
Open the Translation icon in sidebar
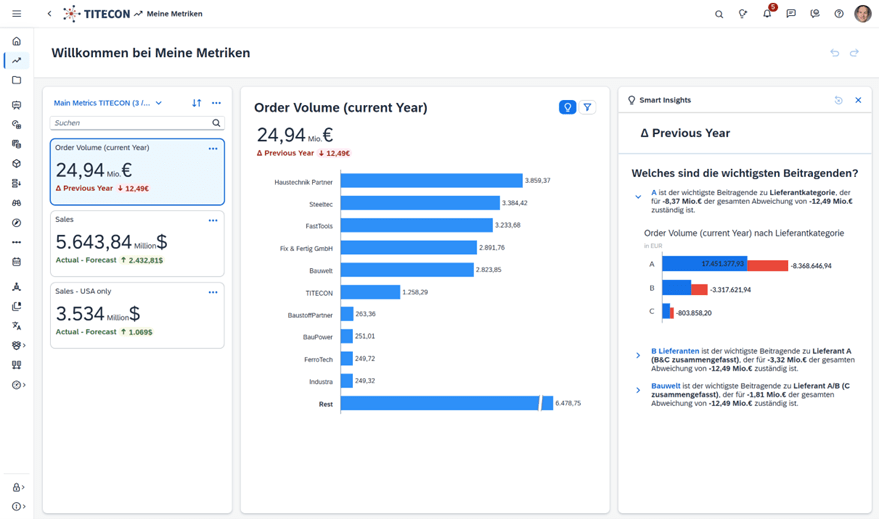click(16, 326)
